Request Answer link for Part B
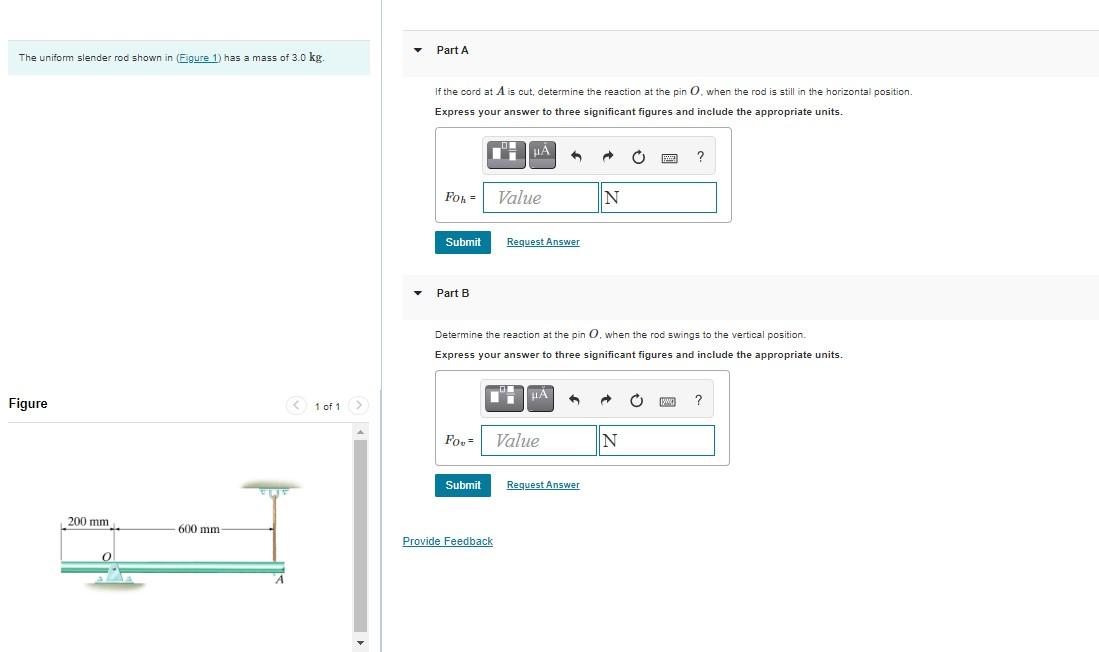1099x652 pixels. 543,485
